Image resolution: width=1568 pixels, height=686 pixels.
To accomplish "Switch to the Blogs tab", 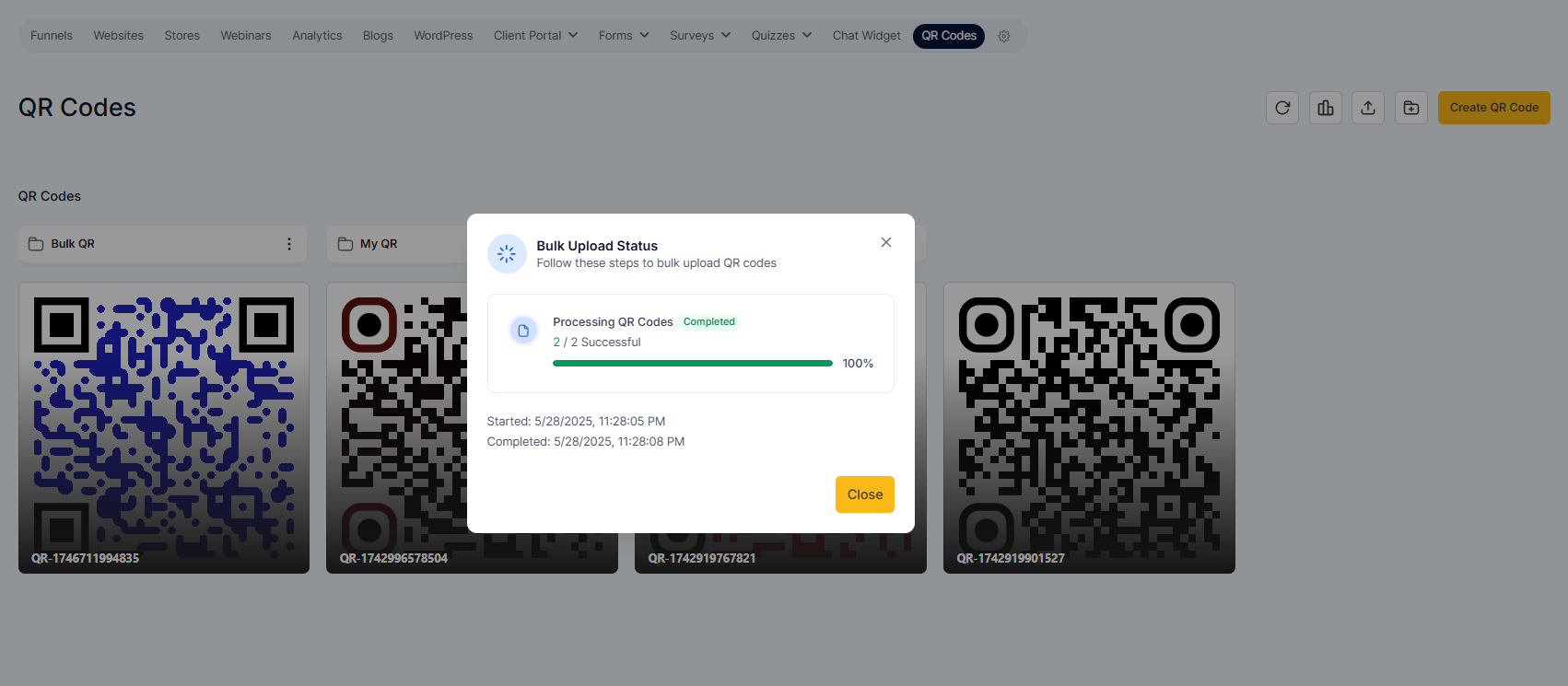I will pos(378,36).
